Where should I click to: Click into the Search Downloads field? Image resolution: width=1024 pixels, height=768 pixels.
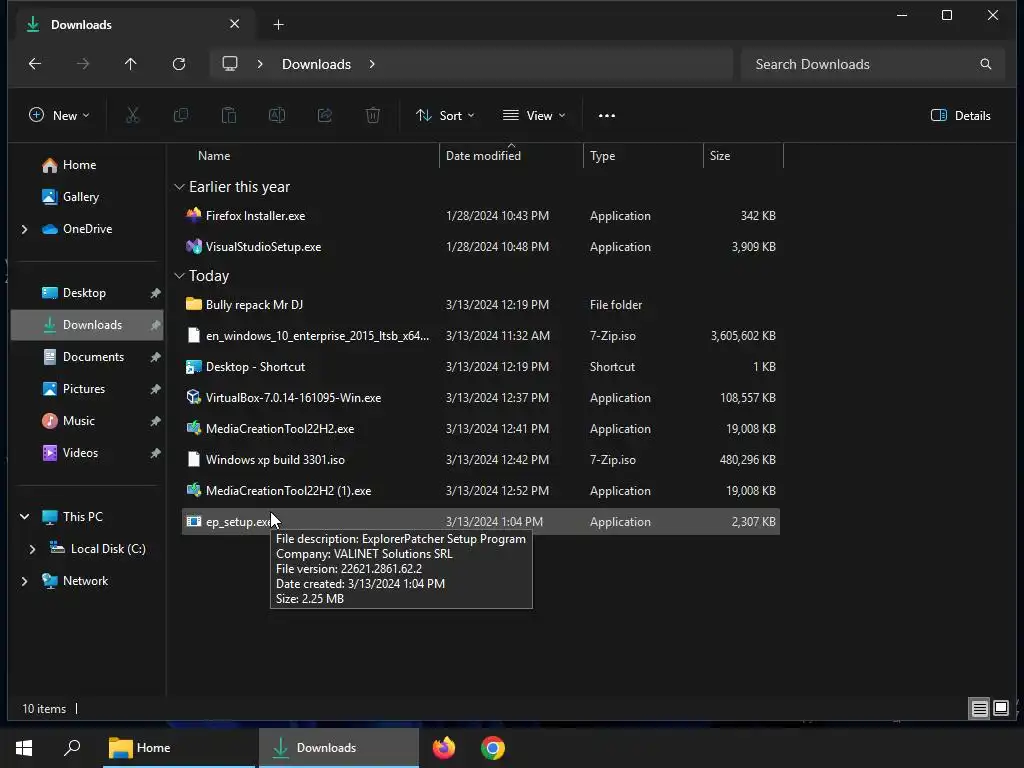click(x=872, y=64)
